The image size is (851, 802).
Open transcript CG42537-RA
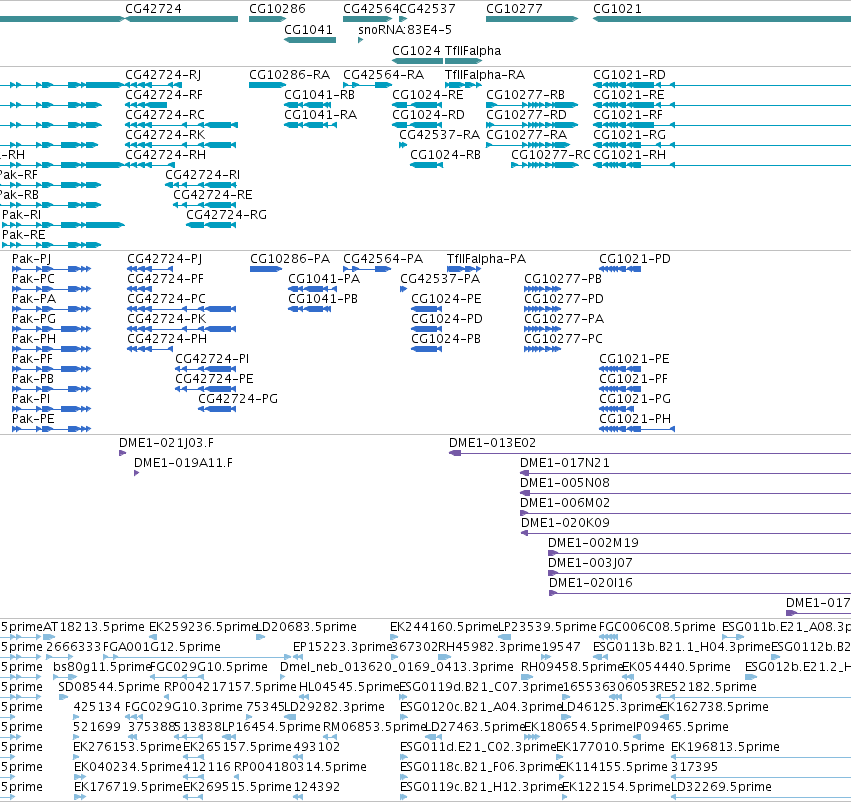pos(440,135)
